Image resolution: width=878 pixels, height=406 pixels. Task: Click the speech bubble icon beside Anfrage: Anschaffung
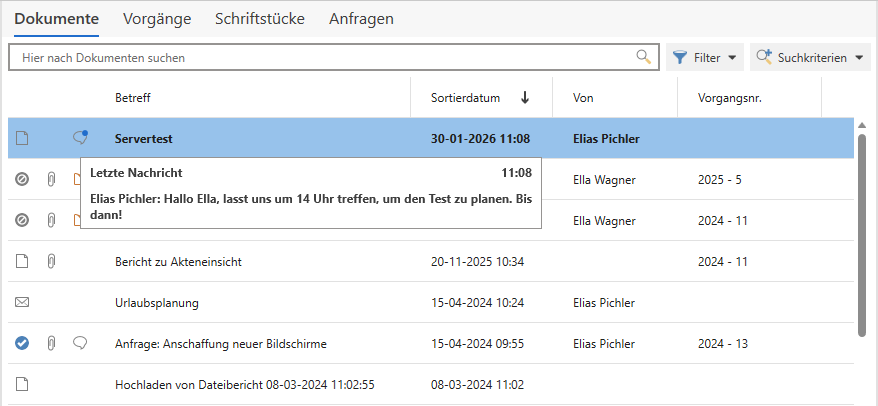tap(80, 343)
